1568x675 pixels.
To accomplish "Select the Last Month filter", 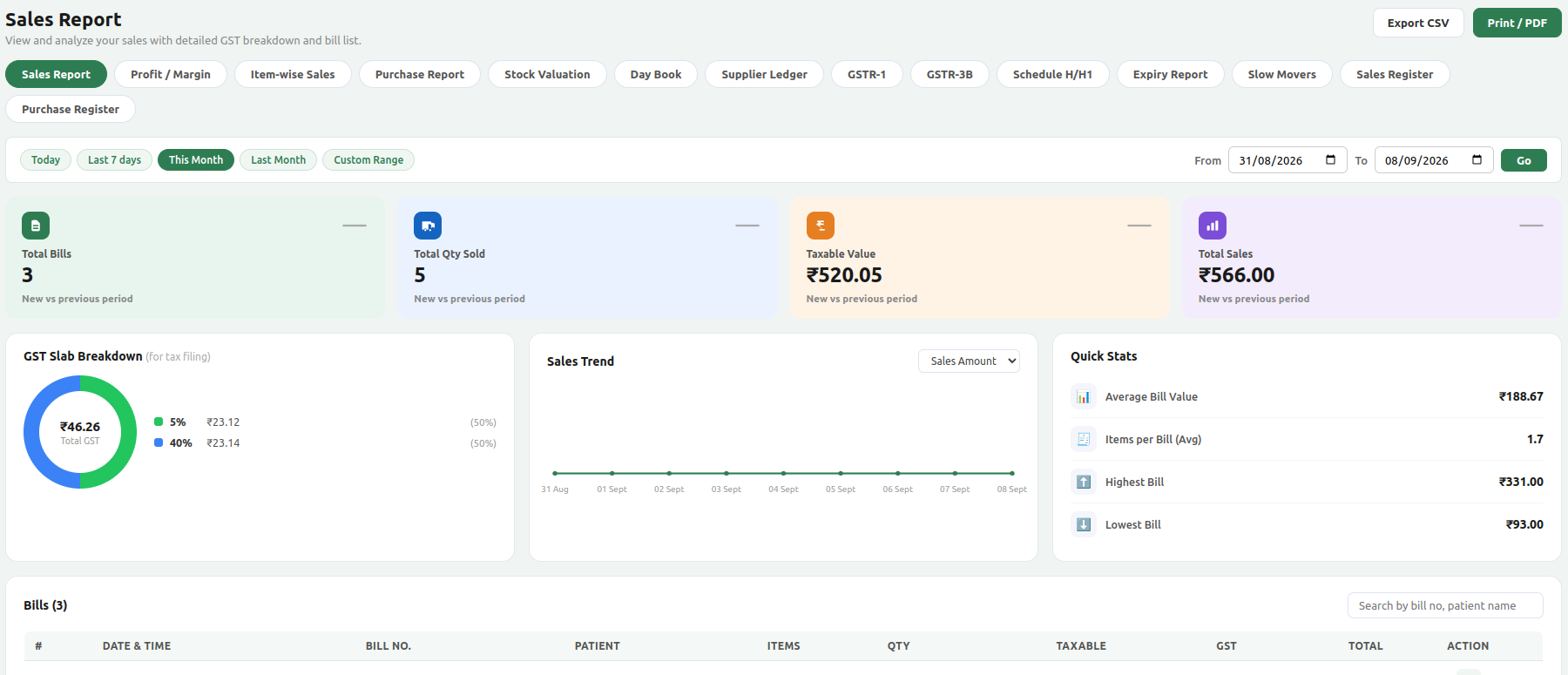I will tap(279, 160).
